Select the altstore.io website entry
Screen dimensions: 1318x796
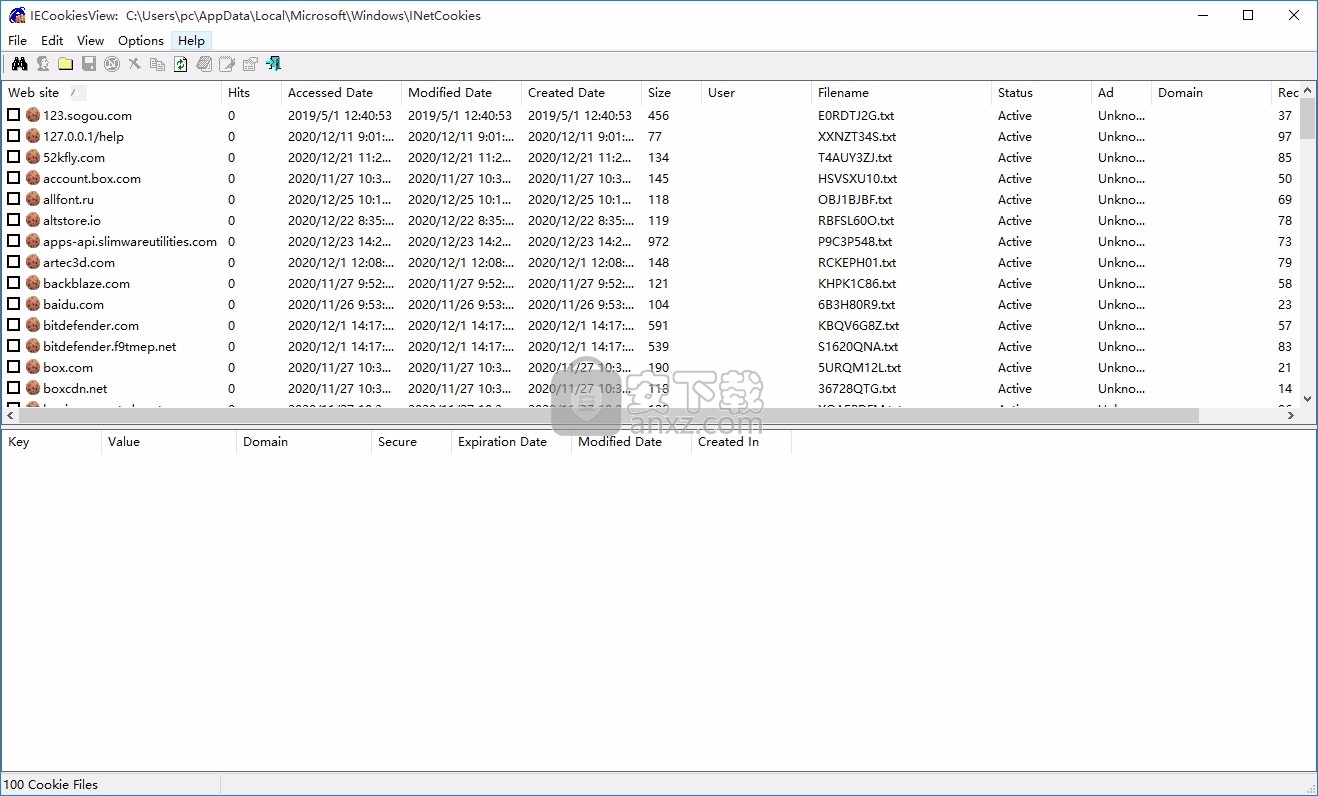pyautogui.click(x=72, y=220)
